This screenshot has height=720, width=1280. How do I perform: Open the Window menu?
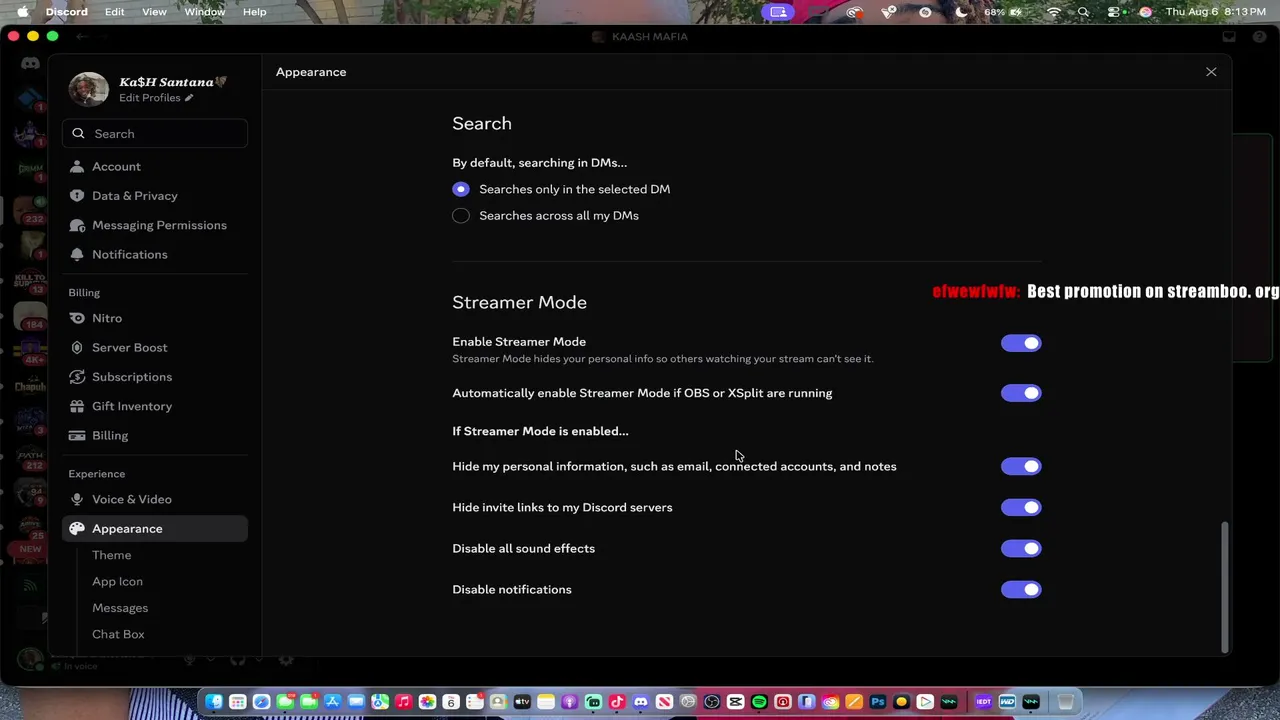coord(205,12)
